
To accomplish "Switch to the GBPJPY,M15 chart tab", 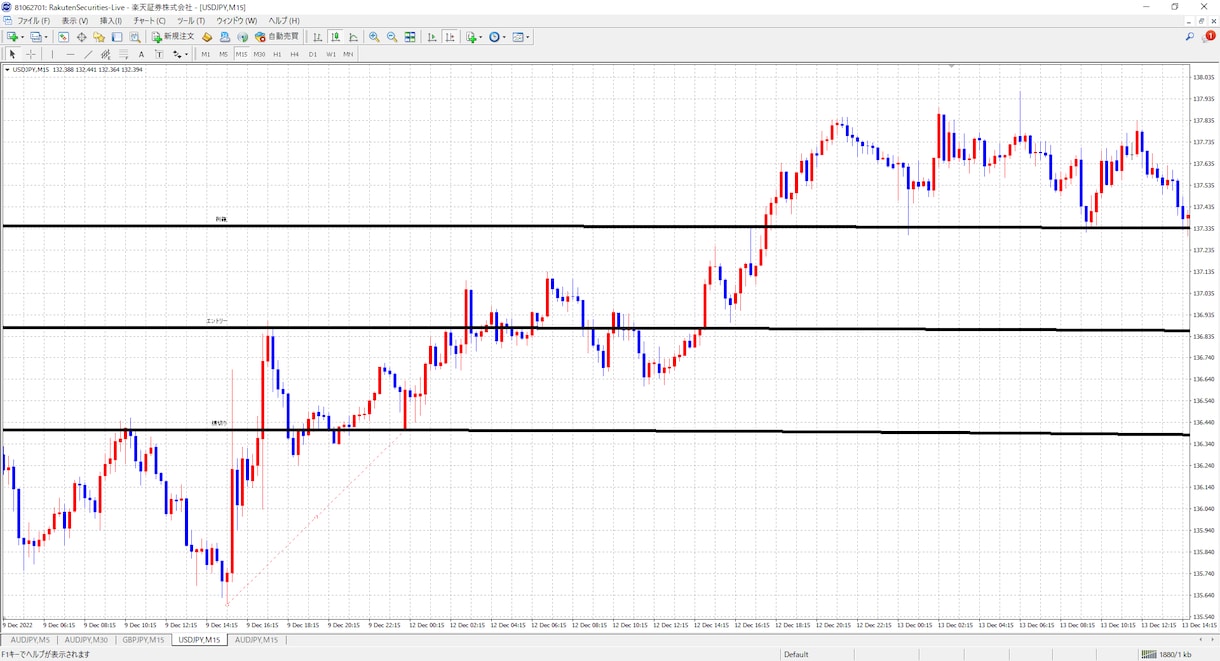I will [x=143, y=640].
